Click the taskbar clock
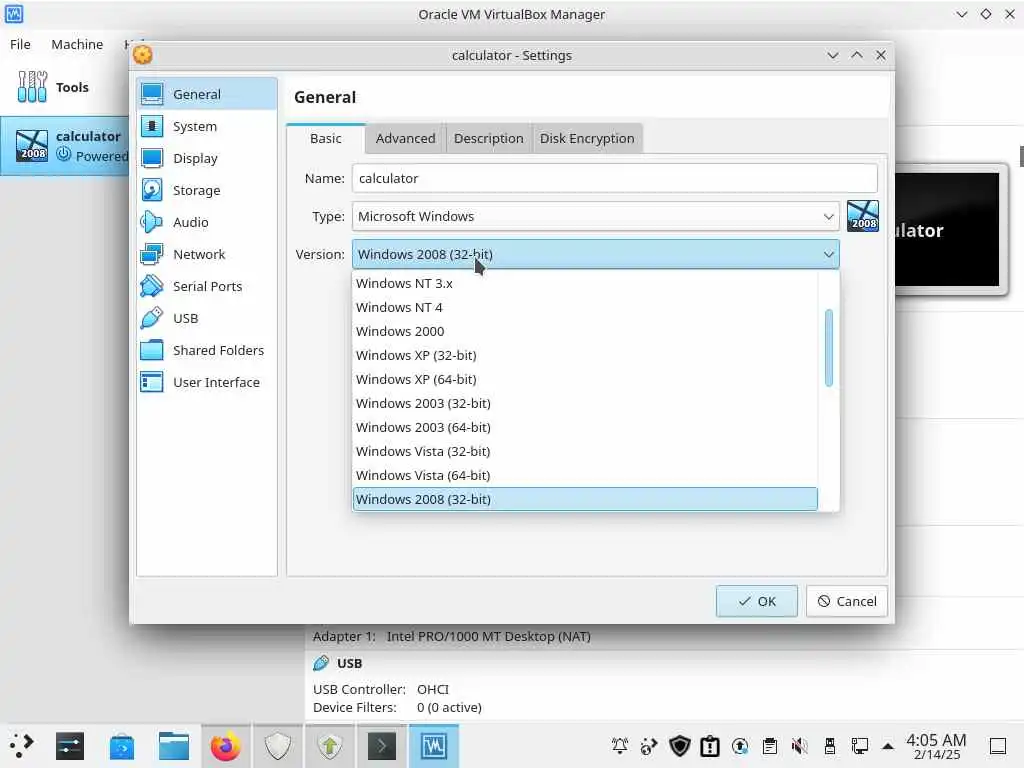Image resolution: width=1024 pixels, height=768 pixels. (x=936, y=746)
